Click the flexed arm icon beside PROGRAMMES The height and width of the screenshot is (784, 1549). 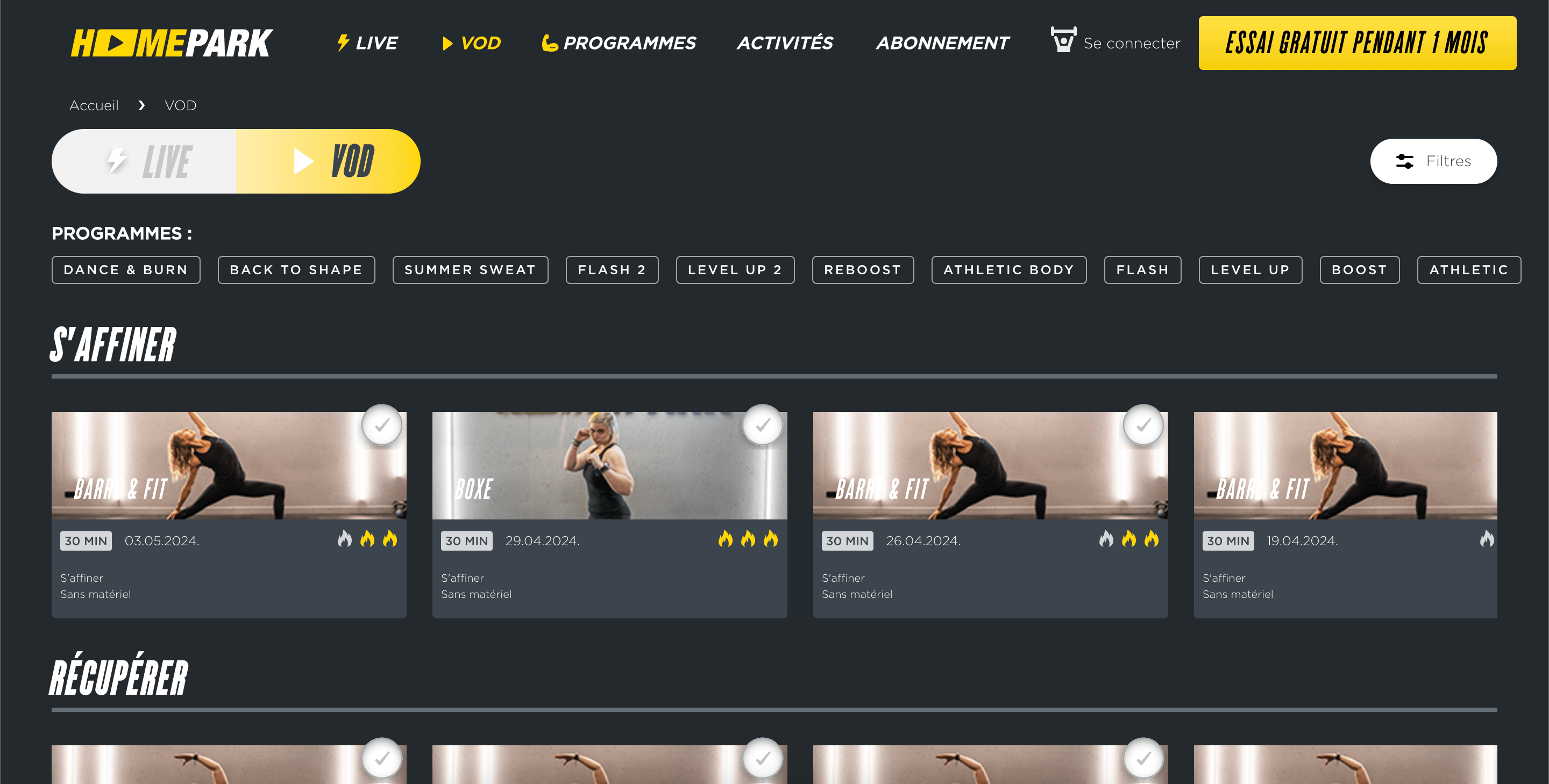[x=550, y=44]
